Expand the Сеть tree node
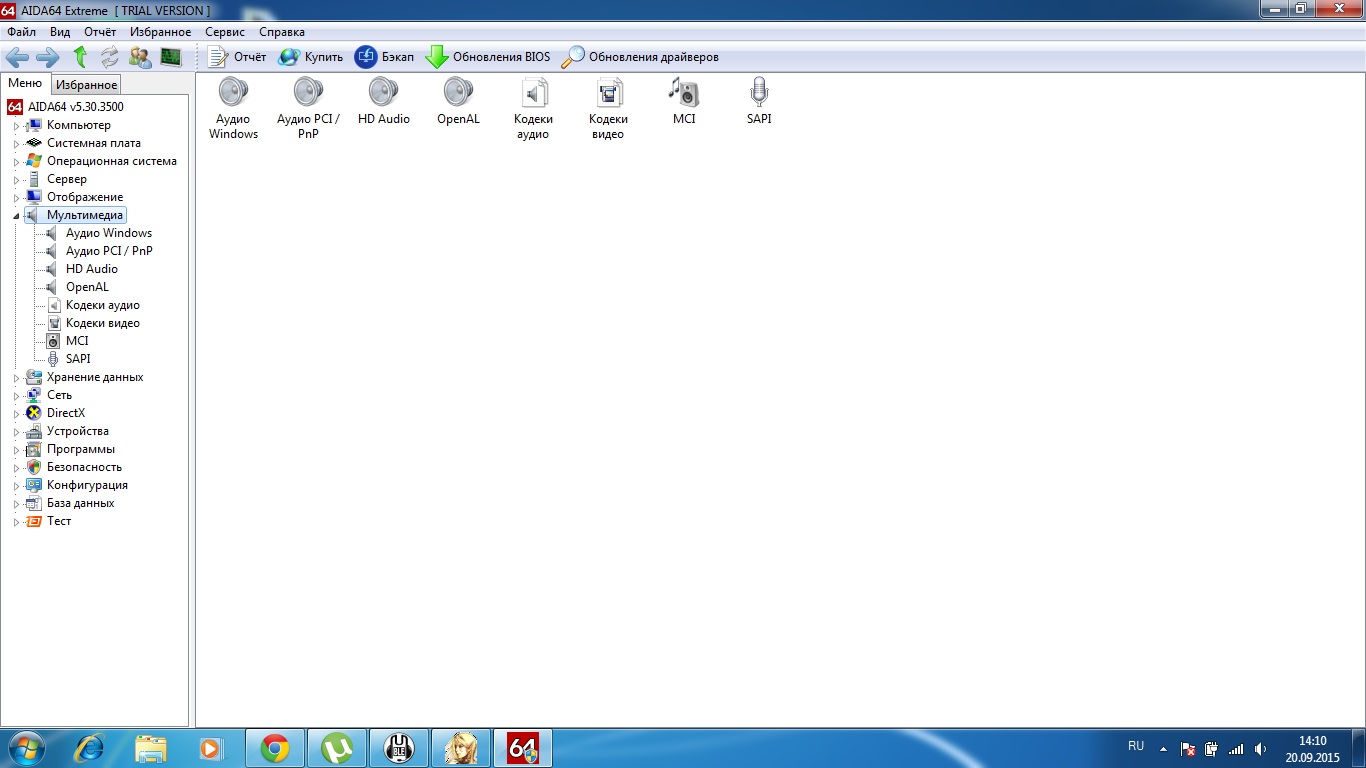1366x768 pixels. (16, 396)
